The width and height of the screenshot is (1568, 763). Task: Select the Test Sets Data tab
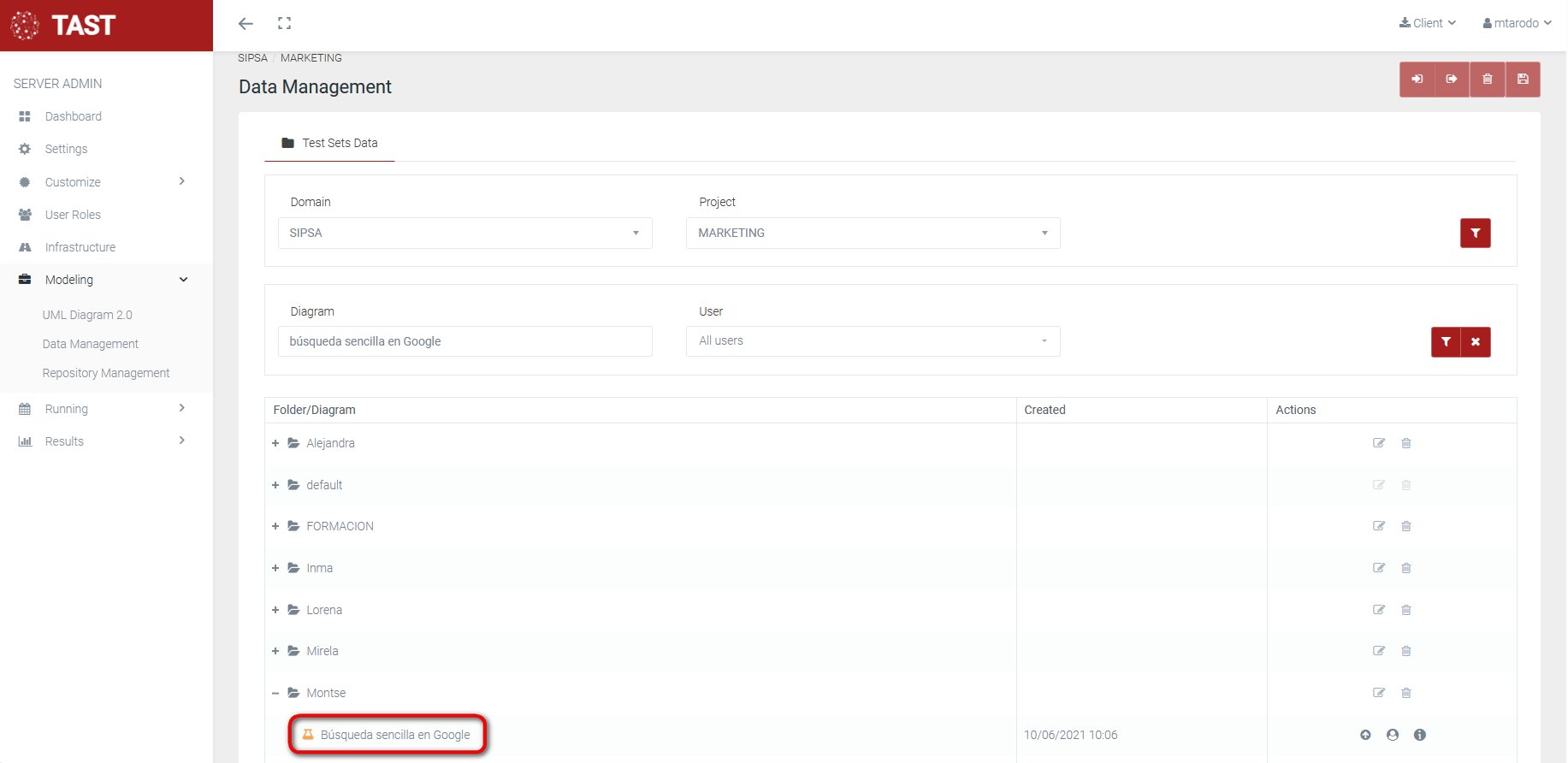[330, 143]
